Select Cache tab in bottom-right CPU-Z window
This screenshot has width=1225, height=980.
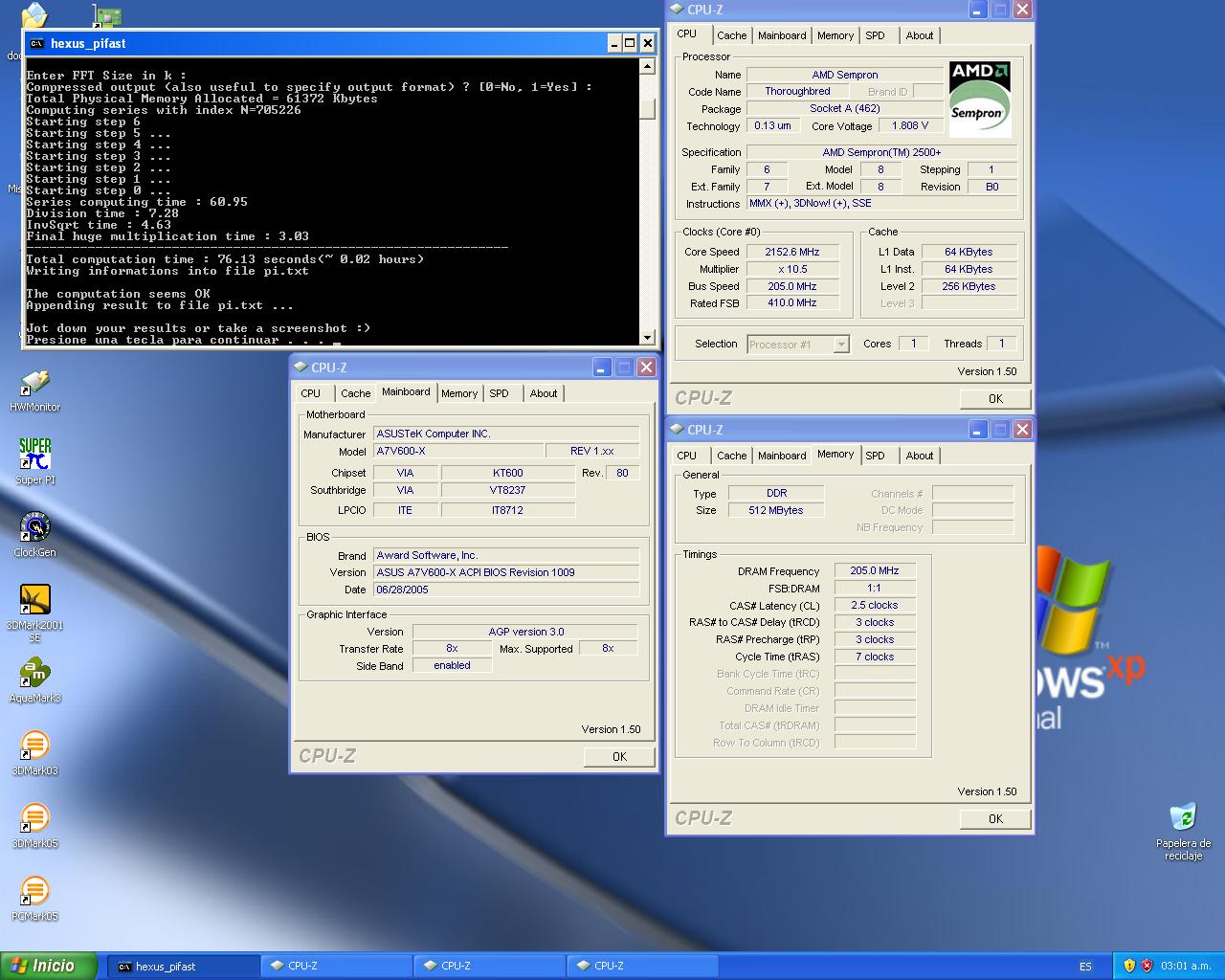coord(731,456)
